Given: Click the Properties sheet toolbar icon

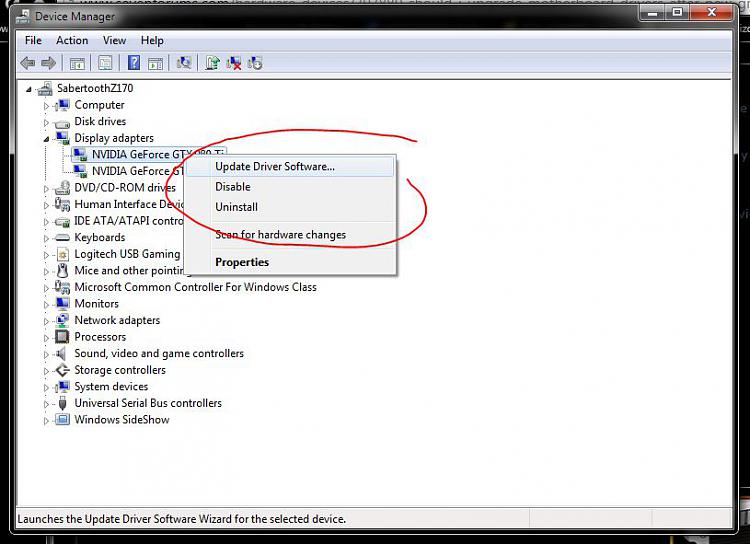Looking at the screenshot, I should 105,63.
